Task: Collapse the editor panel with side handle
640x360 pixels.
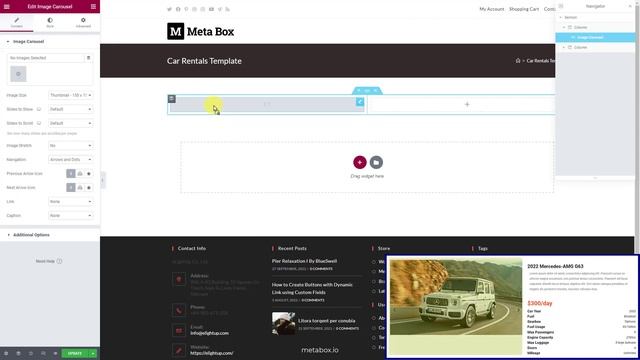Action: coord(102,180)
